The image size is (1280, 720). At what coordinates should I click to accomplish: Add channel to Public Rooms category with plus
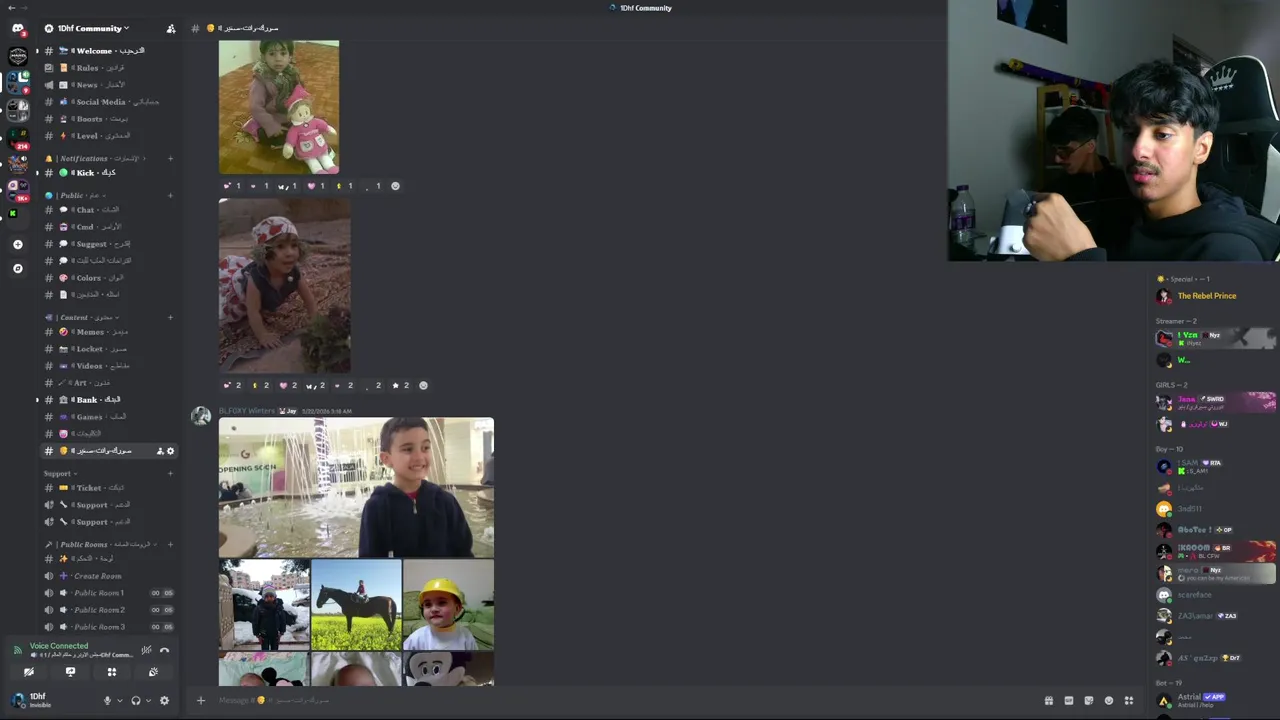point(170,544)
